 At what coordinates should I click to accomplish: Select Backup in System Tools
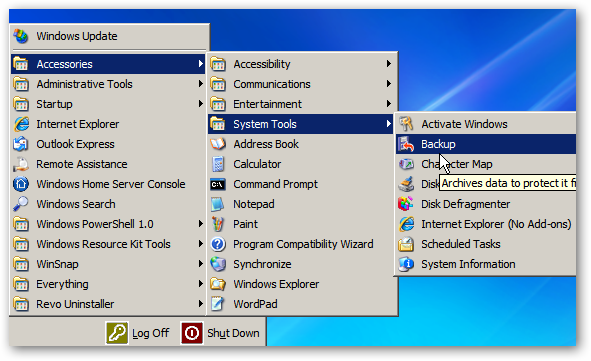tap(486, 144)
